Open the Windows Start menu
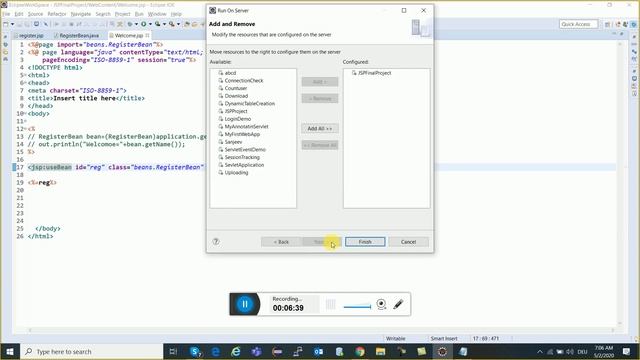This screenshot has width=640, height=360. 10,351
